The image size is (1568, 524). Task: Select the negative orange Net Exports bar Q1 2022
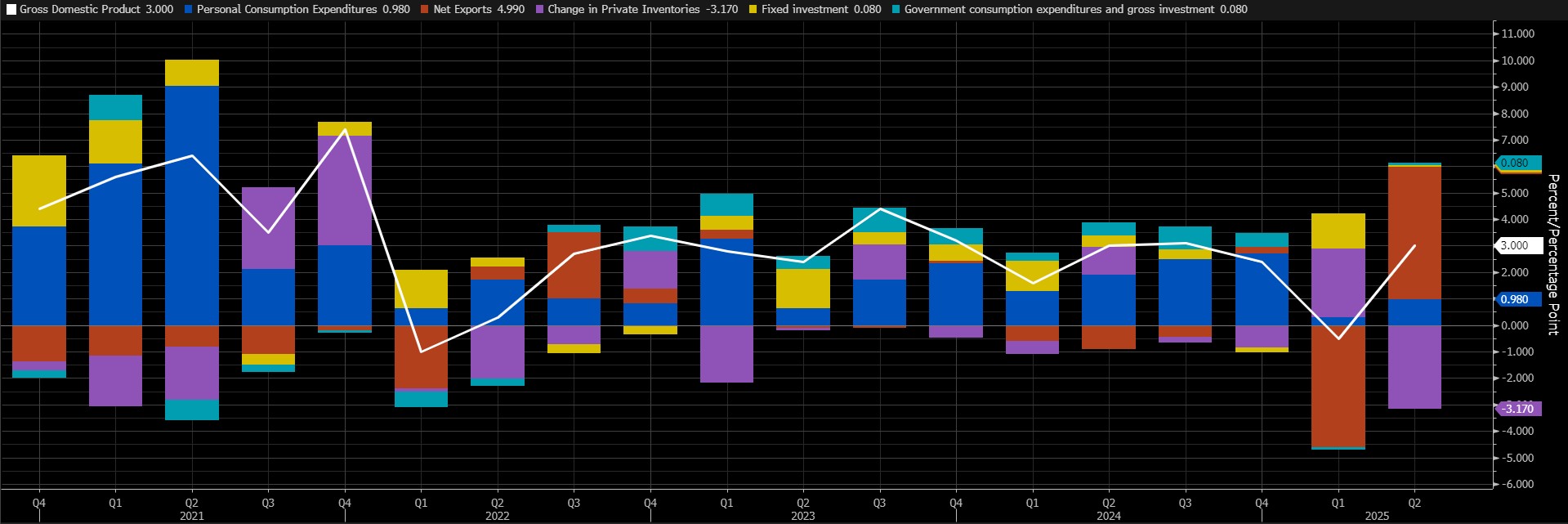(421, 357)
